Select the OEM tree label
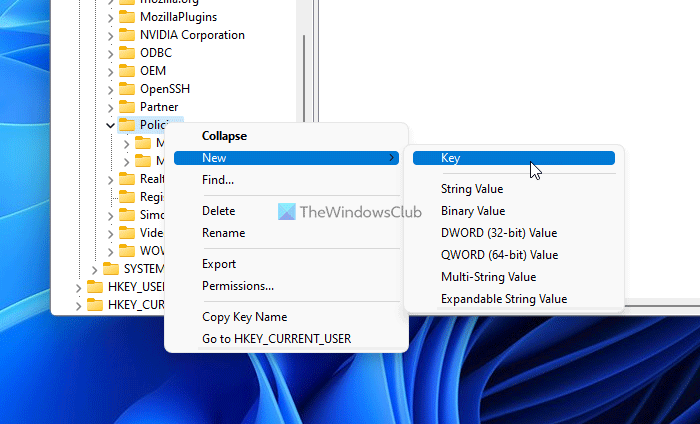Viewport: 700px width, 424px height. click(x=153, y=71)
